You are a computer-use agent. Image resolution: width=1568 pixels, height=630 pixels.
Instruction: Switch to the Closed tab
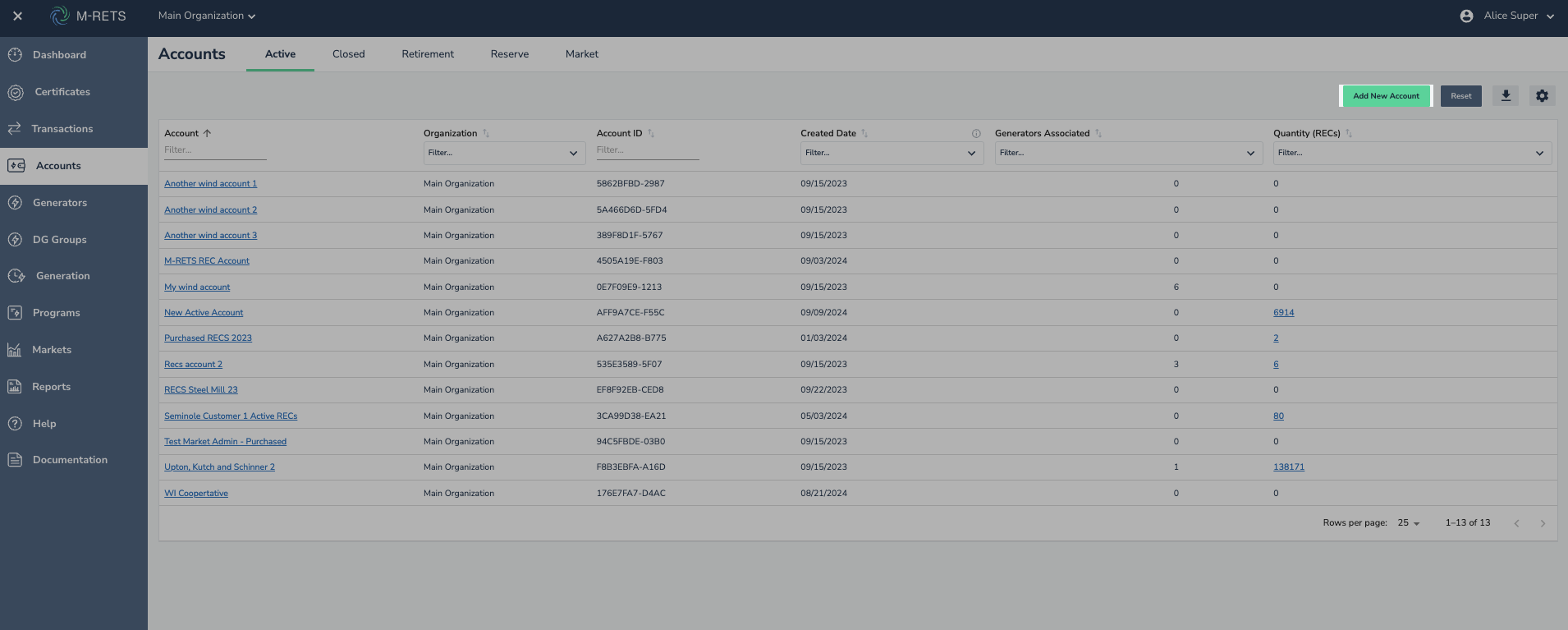(x=349, y=54)
